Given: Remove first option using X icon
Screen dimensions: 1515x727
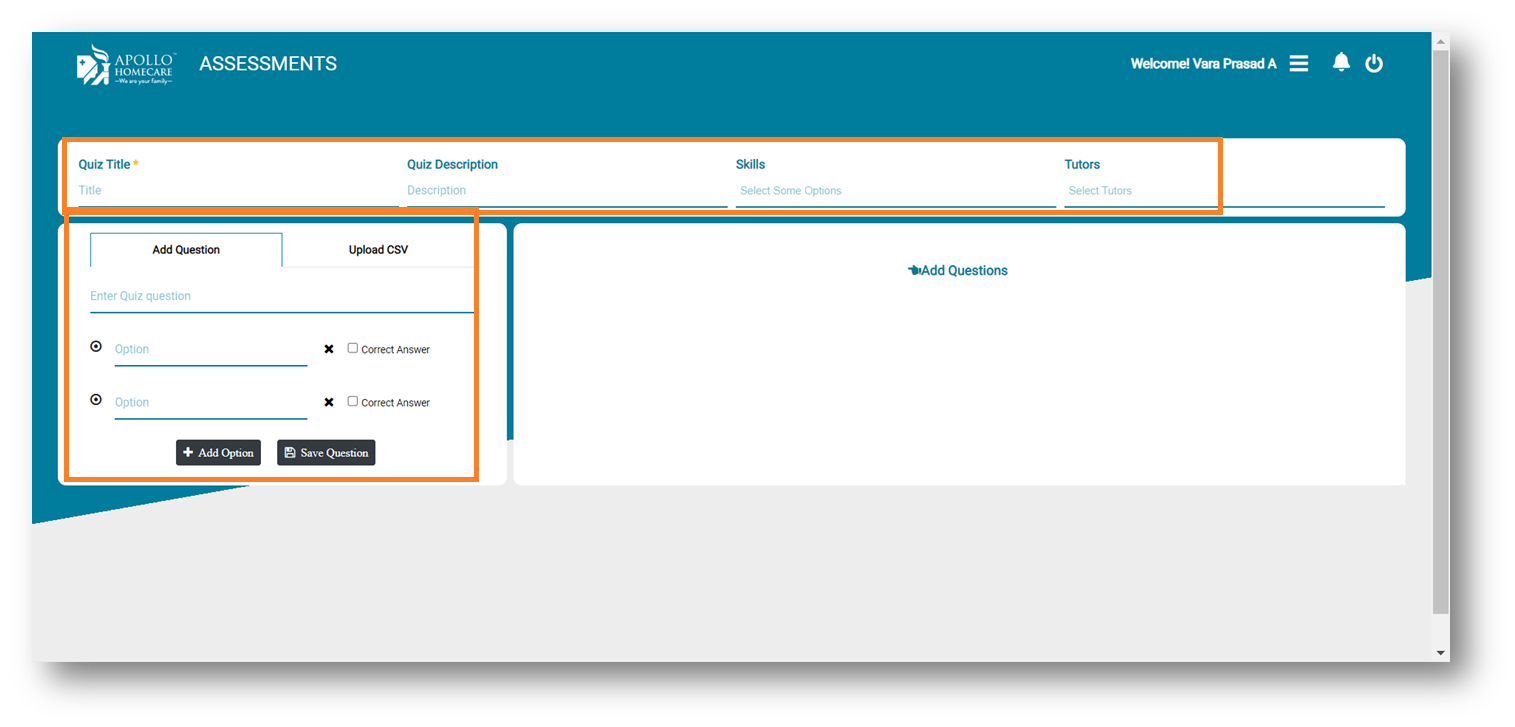Looking at the screenshot, I should click(329, 349).
